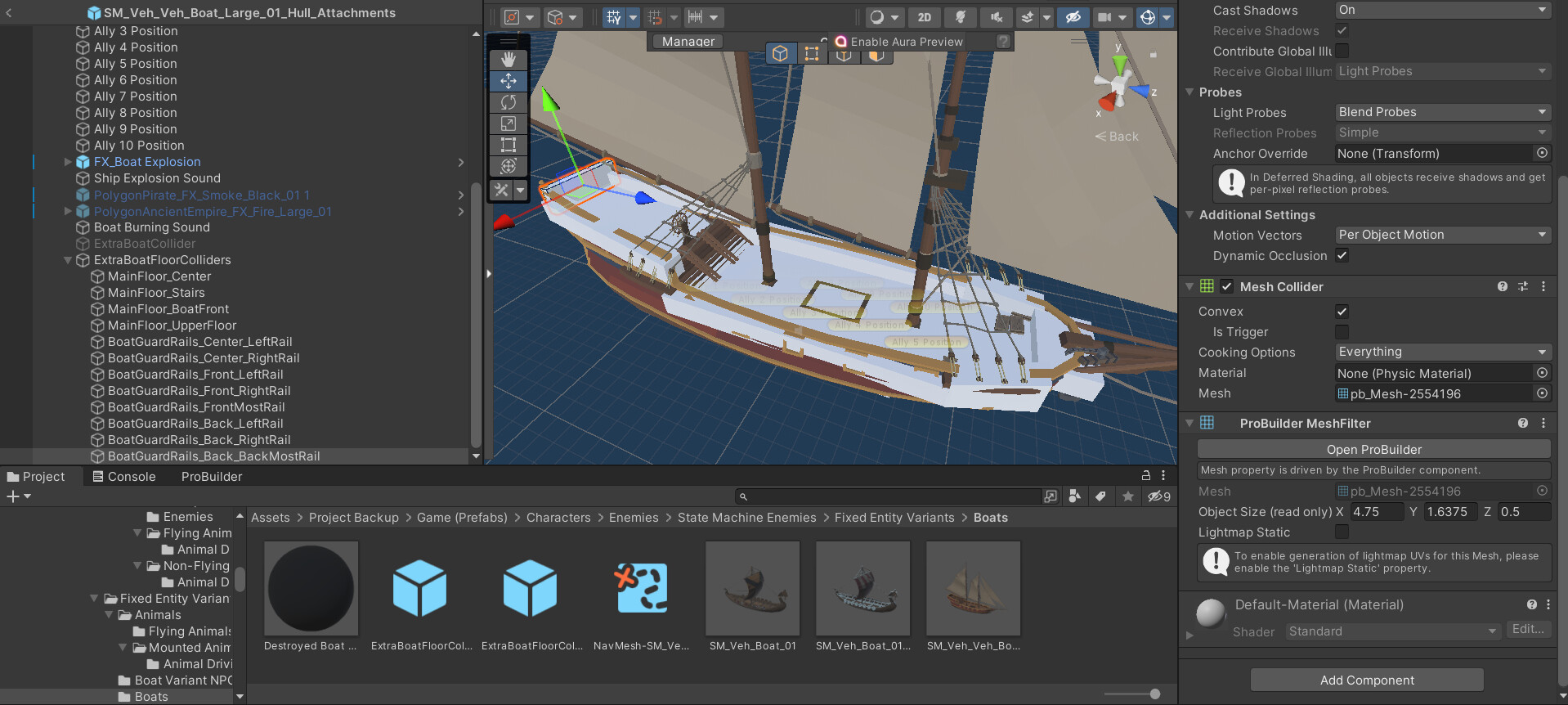Switch to the Console tab
Image resolution: width=1568 pixels, height=705 pixels.
tap(124, 477)
